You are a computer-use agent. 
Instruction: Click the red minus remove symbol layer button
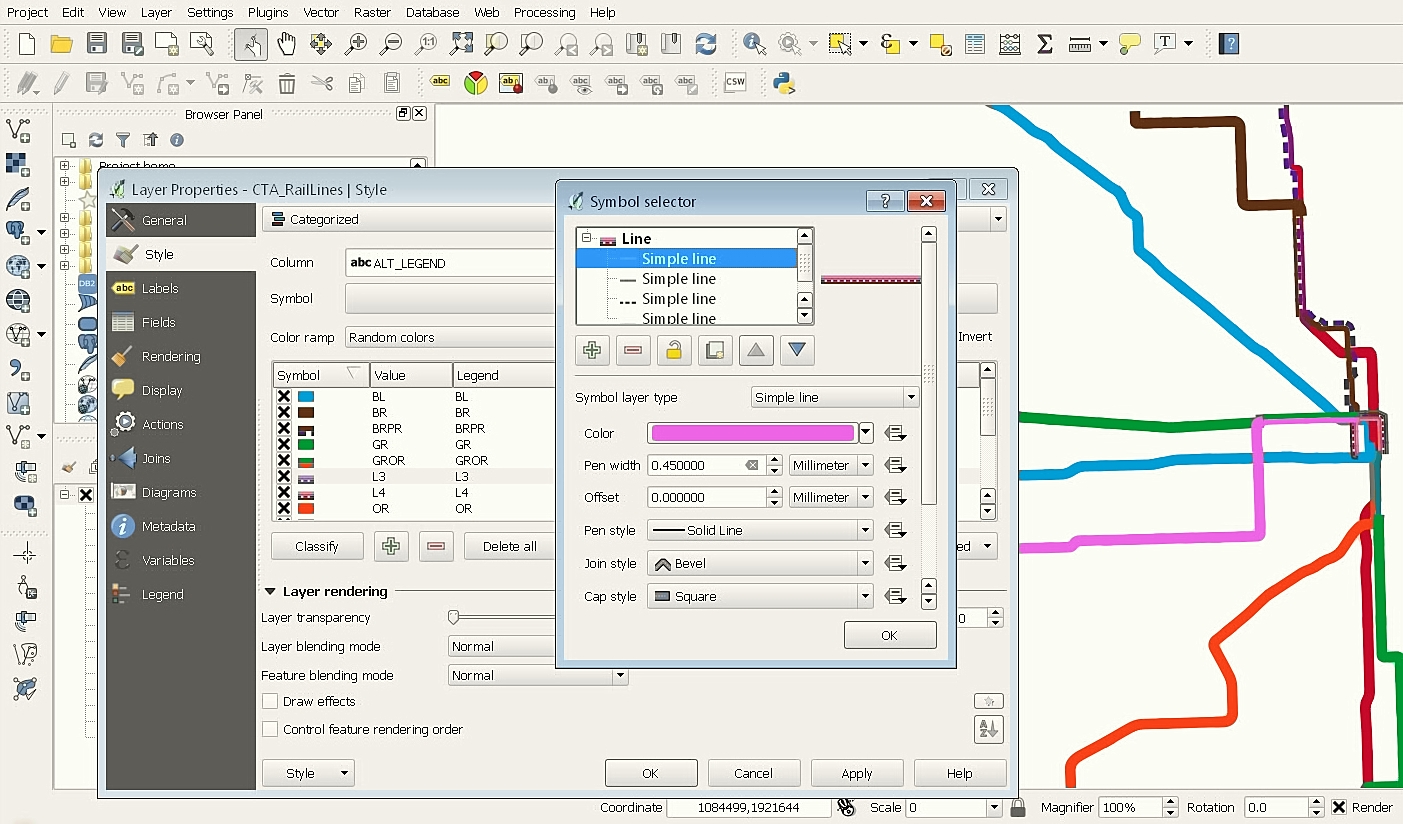click(x=633, y=350)
